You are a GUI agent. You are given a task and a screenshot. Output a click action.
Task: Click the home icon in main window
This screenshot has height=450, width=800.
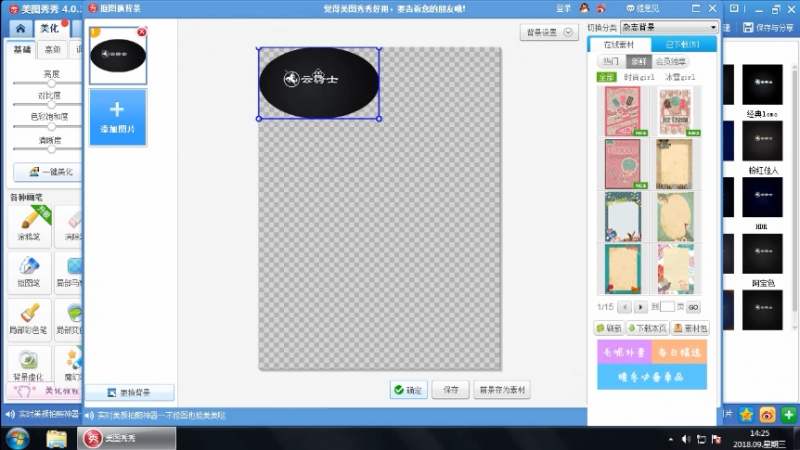(20, 28)
